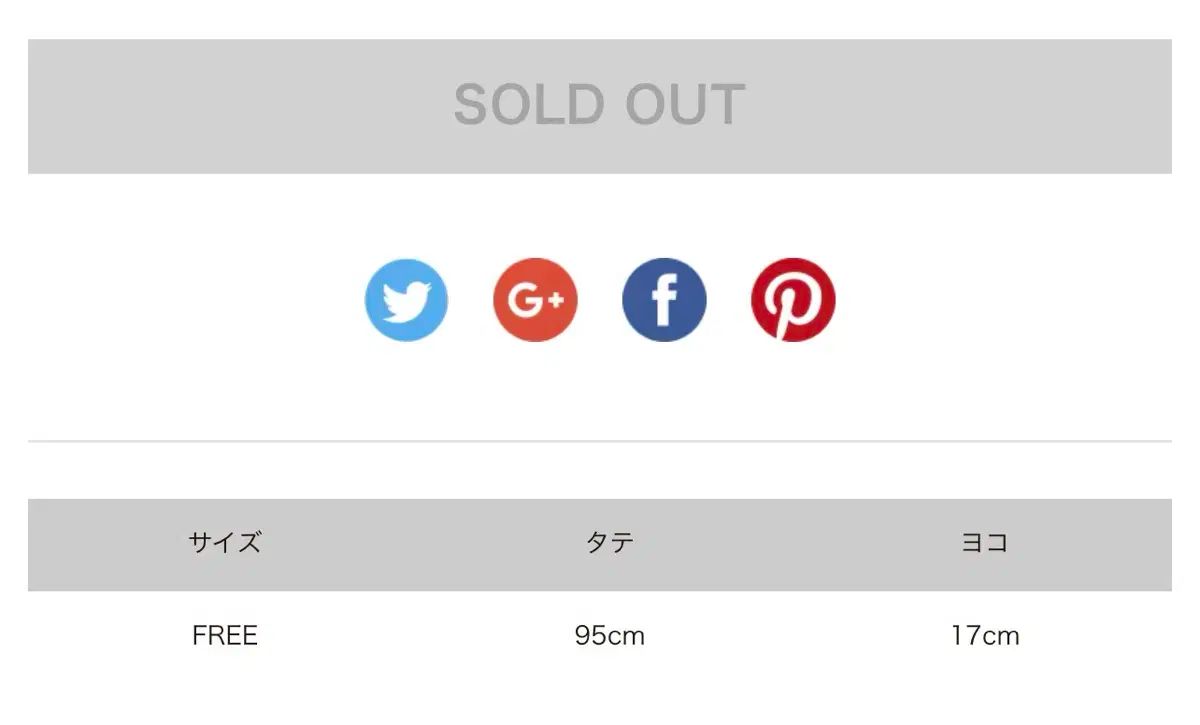Click the 17cm width value
Screen dimensions: 1200x725
click(985, 636)
